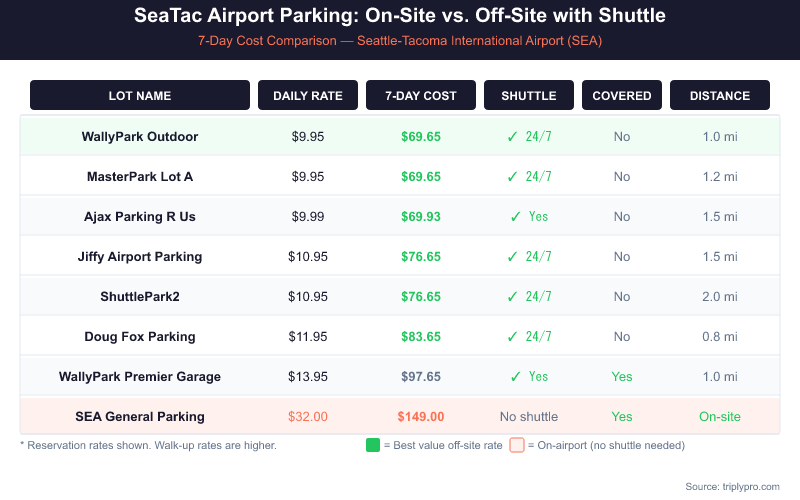Click the LOT NAME column header

140,96
